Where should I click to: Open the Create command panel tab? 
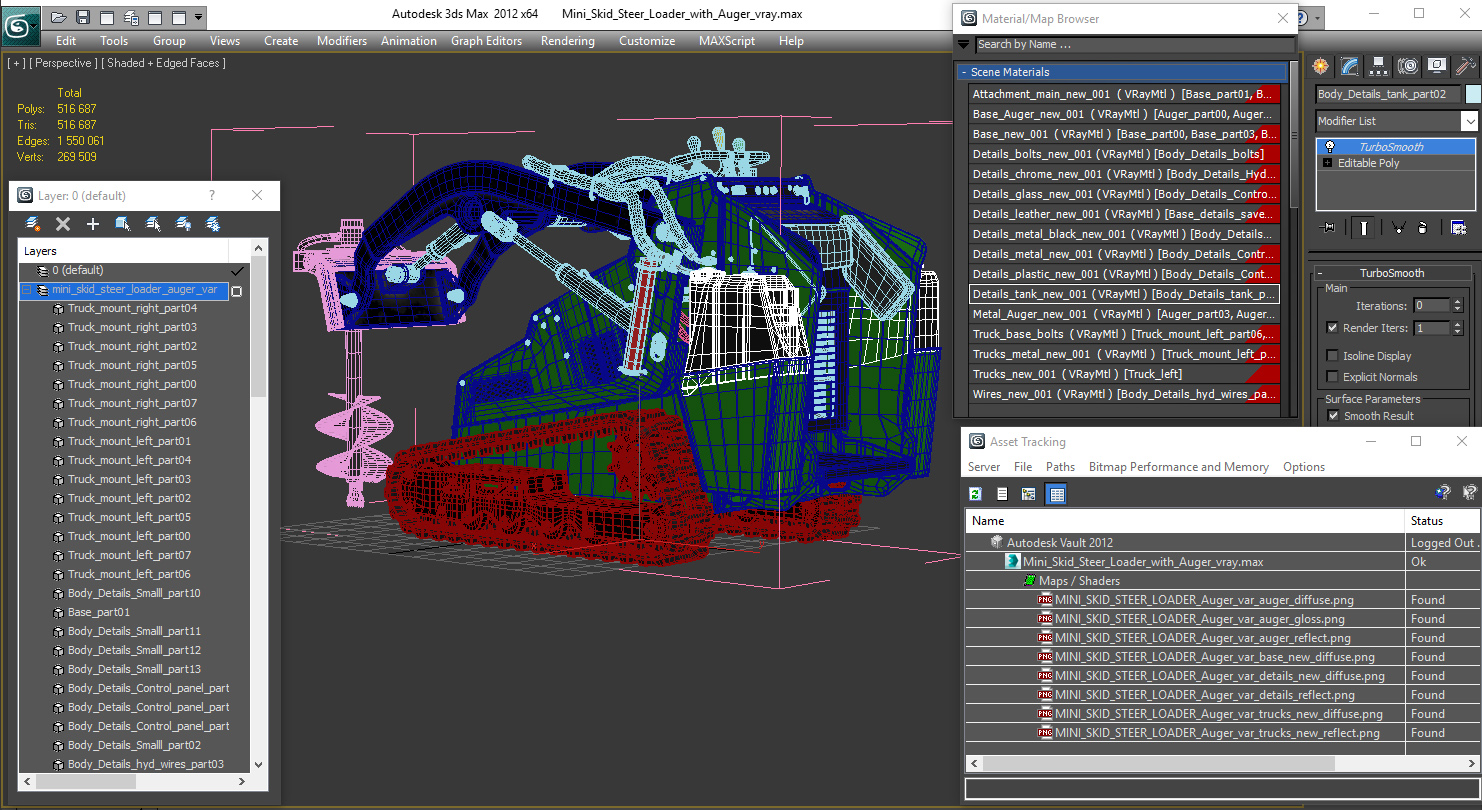pyautogui.click(x=1321, y=66)
